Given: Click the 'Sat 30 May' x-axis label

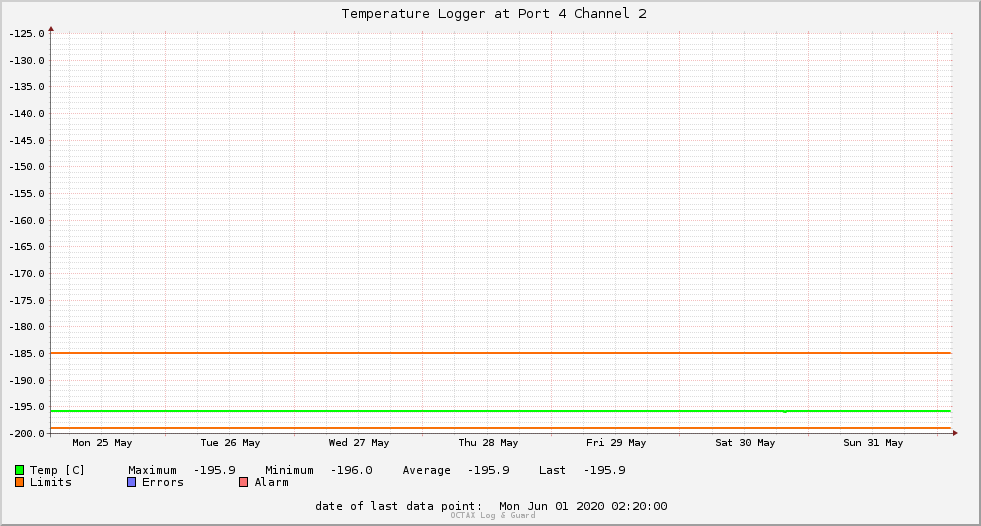Looking at the screenshot, I should (x=745, y=443).
